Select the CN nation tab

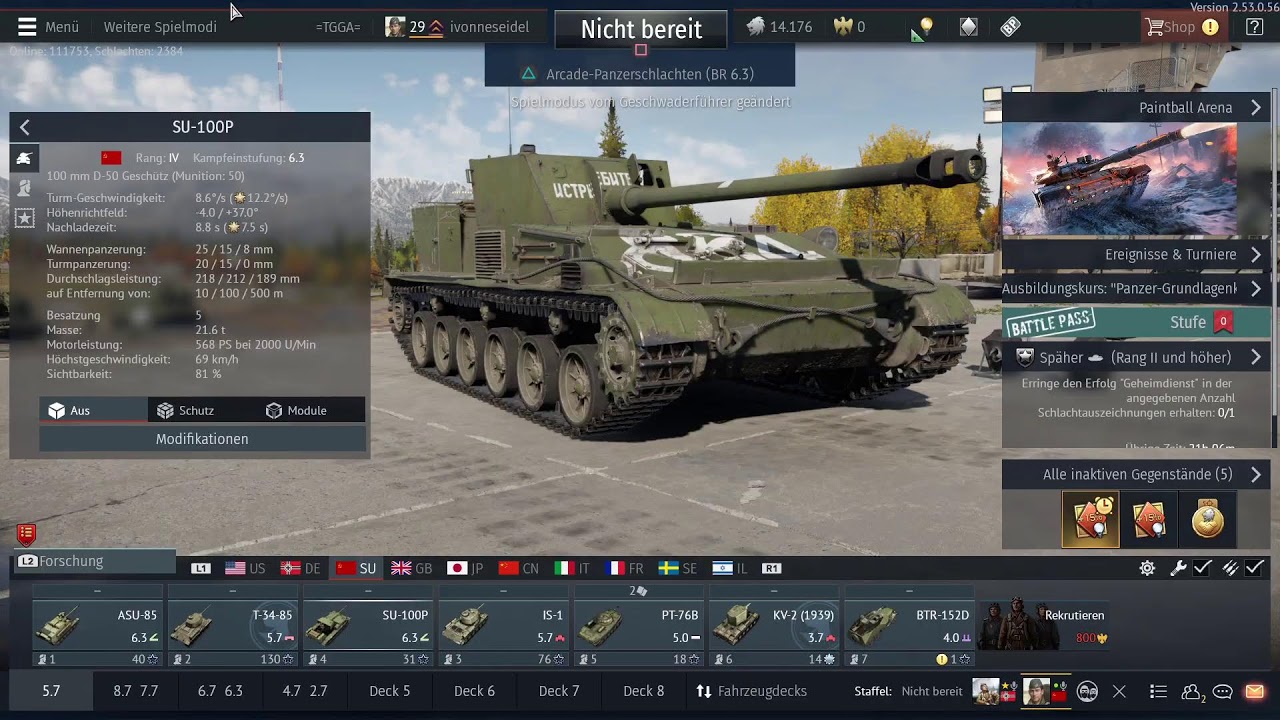(519, 568)
